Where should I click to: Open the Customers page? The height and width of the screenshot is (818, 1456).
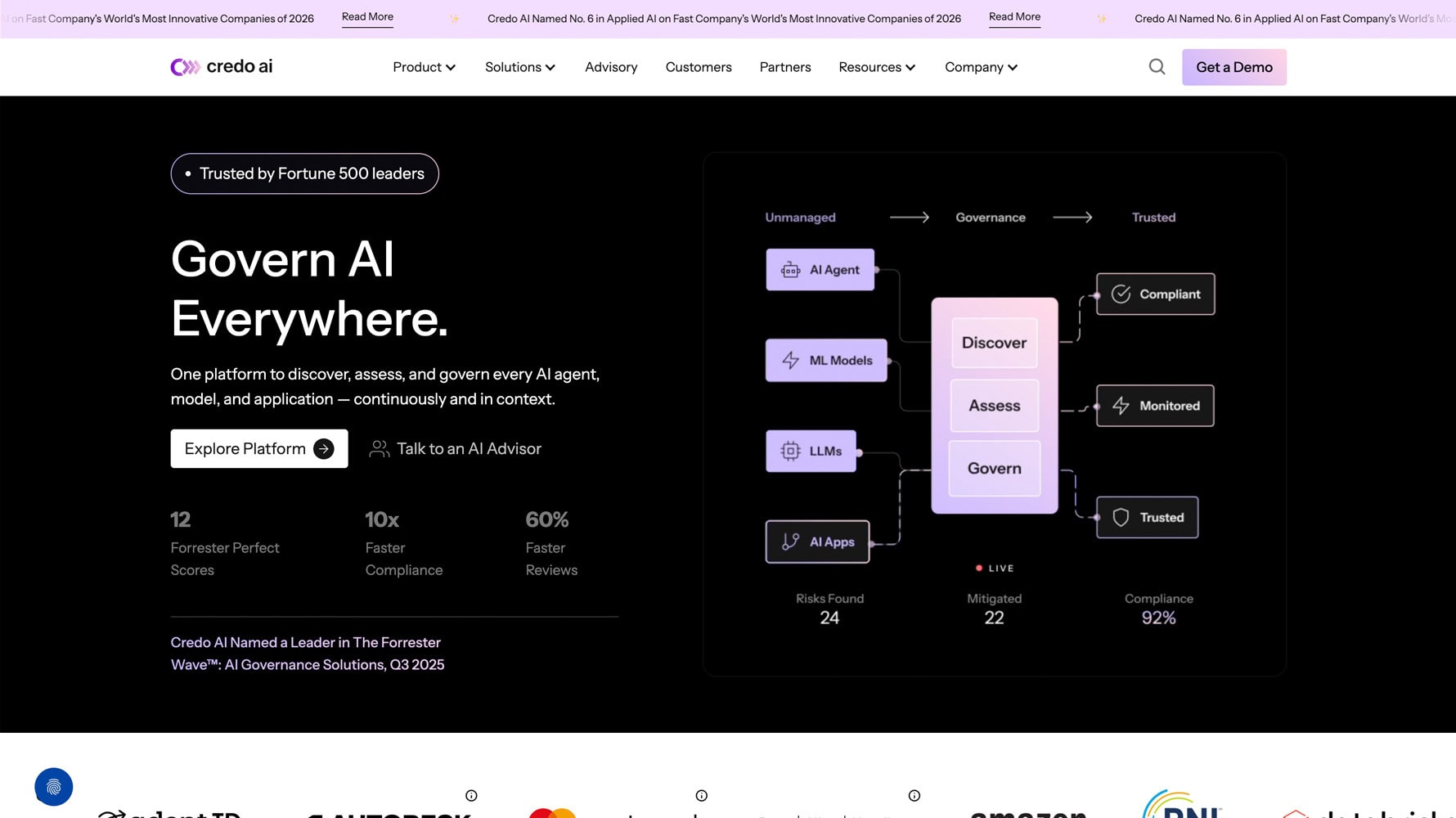point(699,67)
